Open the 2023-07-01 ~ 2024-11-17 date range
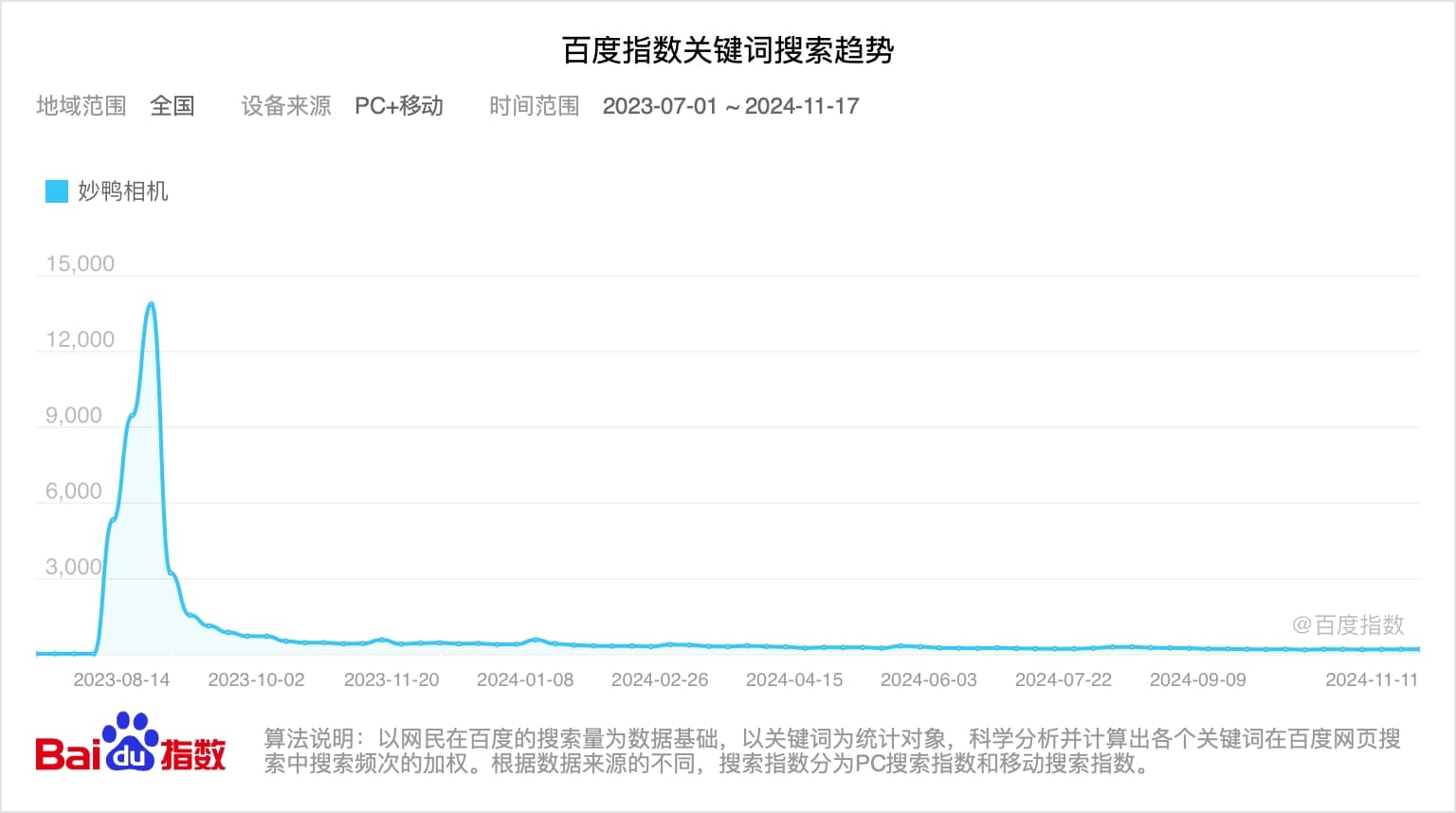 (x=730, y=106)
